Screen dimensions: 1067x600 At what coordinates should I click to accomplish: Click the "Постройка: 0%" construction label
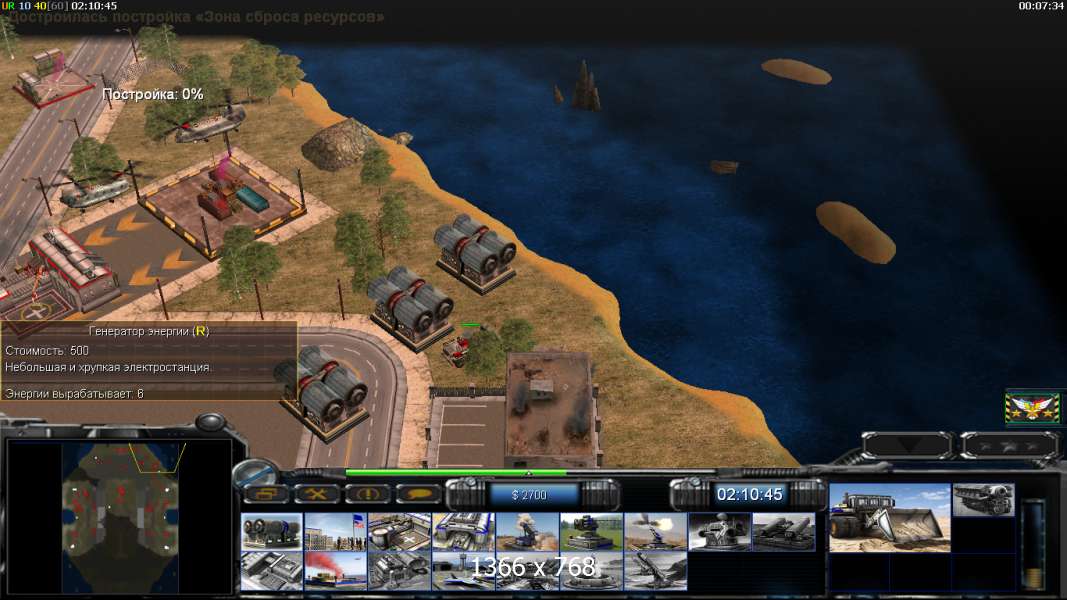[152, 94]
